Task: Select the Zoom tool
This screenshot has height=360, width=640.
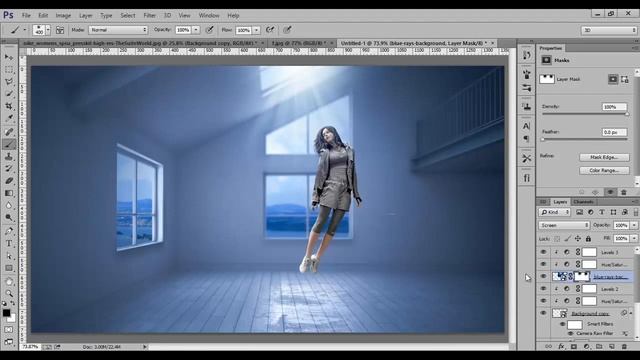Action: pyautogui.click(x=9, y=293)
